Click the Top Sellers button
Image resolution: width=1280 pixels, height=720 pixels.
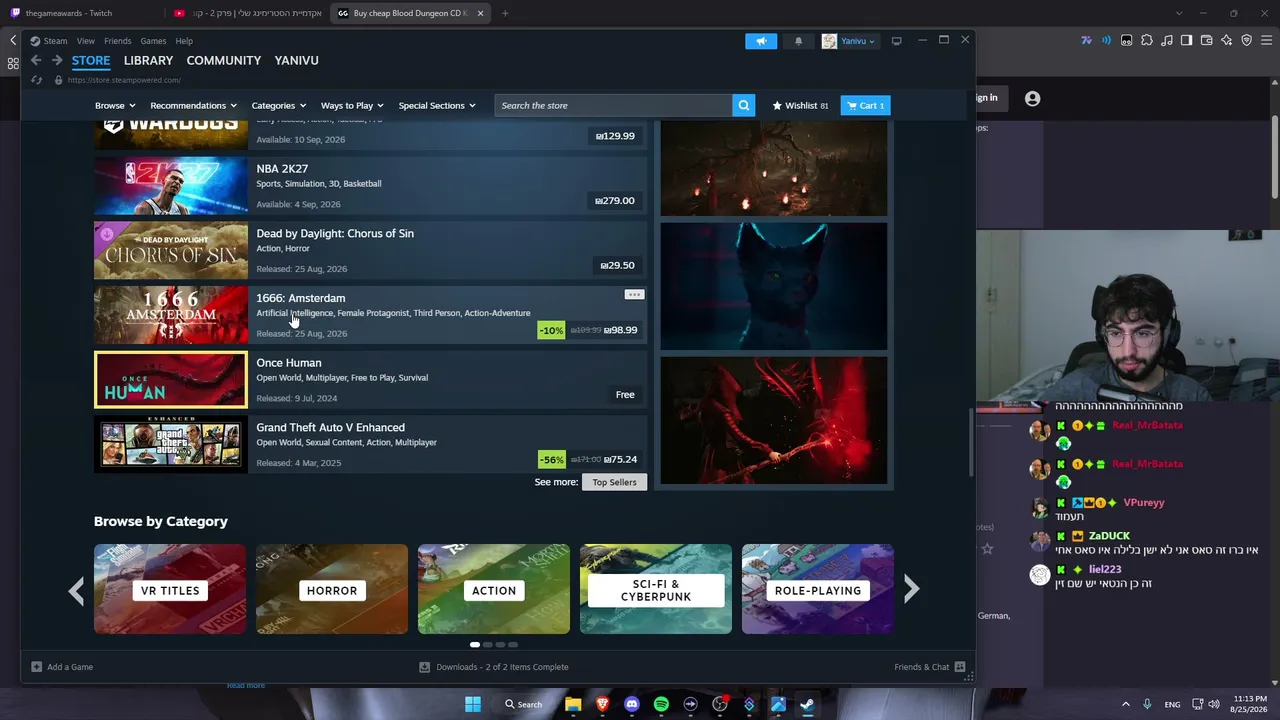(x=614, y=482)
